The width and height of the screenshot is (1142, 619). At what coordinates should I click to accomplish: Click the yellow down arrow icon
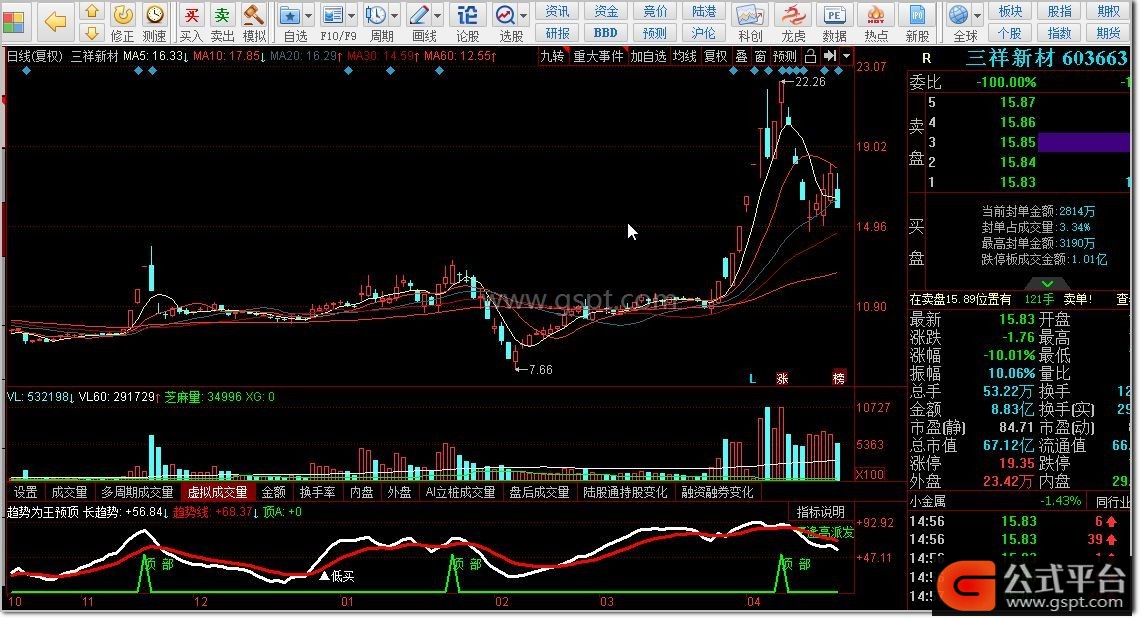tap(92, 33)
